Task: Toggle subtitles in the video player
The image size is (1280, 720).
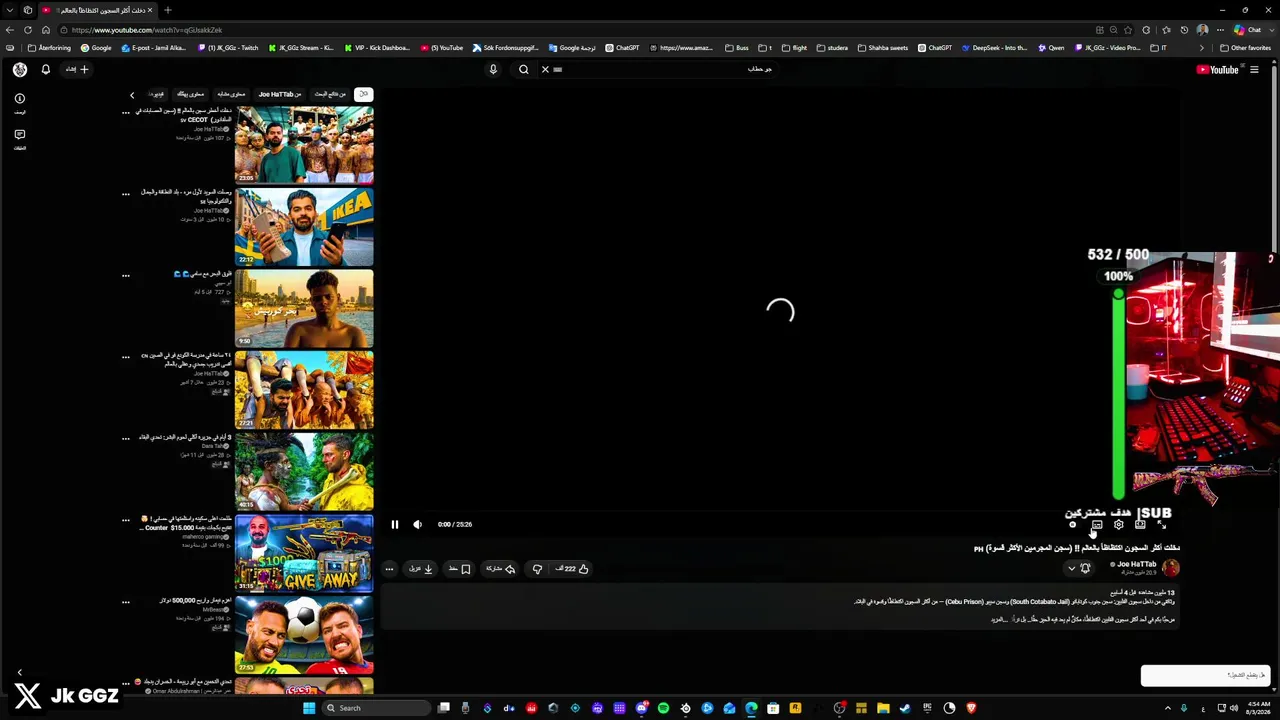Action: (1097, 524)
